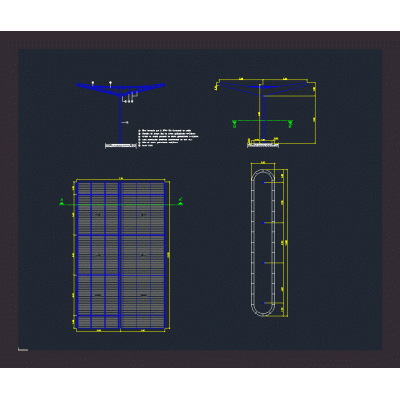
Task: Select left green triangle marker in dimensioned elevation
Action: tap(234, 124)
